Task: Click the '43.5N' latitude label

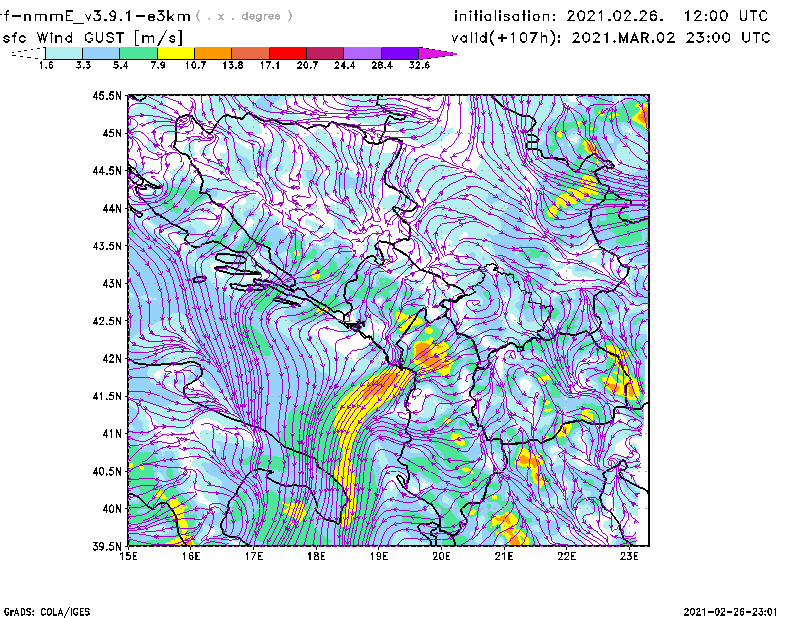Action: 107,246
